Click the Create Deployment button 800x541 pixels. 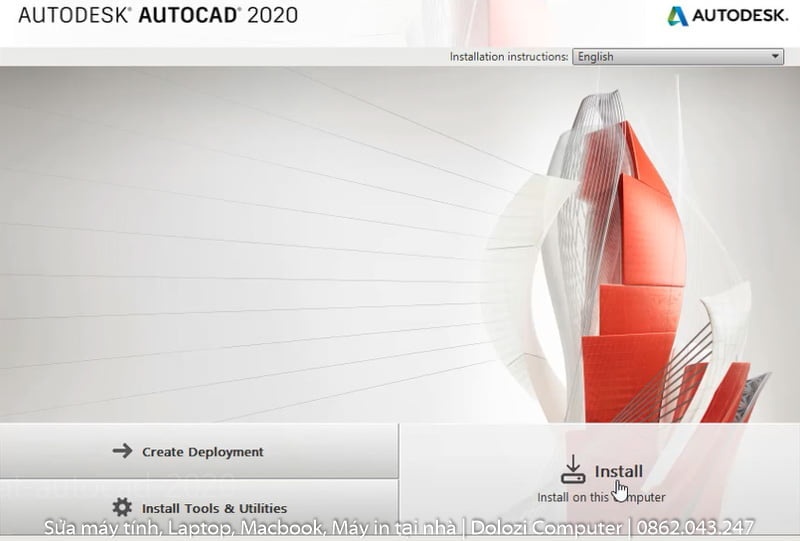(198, 452)
